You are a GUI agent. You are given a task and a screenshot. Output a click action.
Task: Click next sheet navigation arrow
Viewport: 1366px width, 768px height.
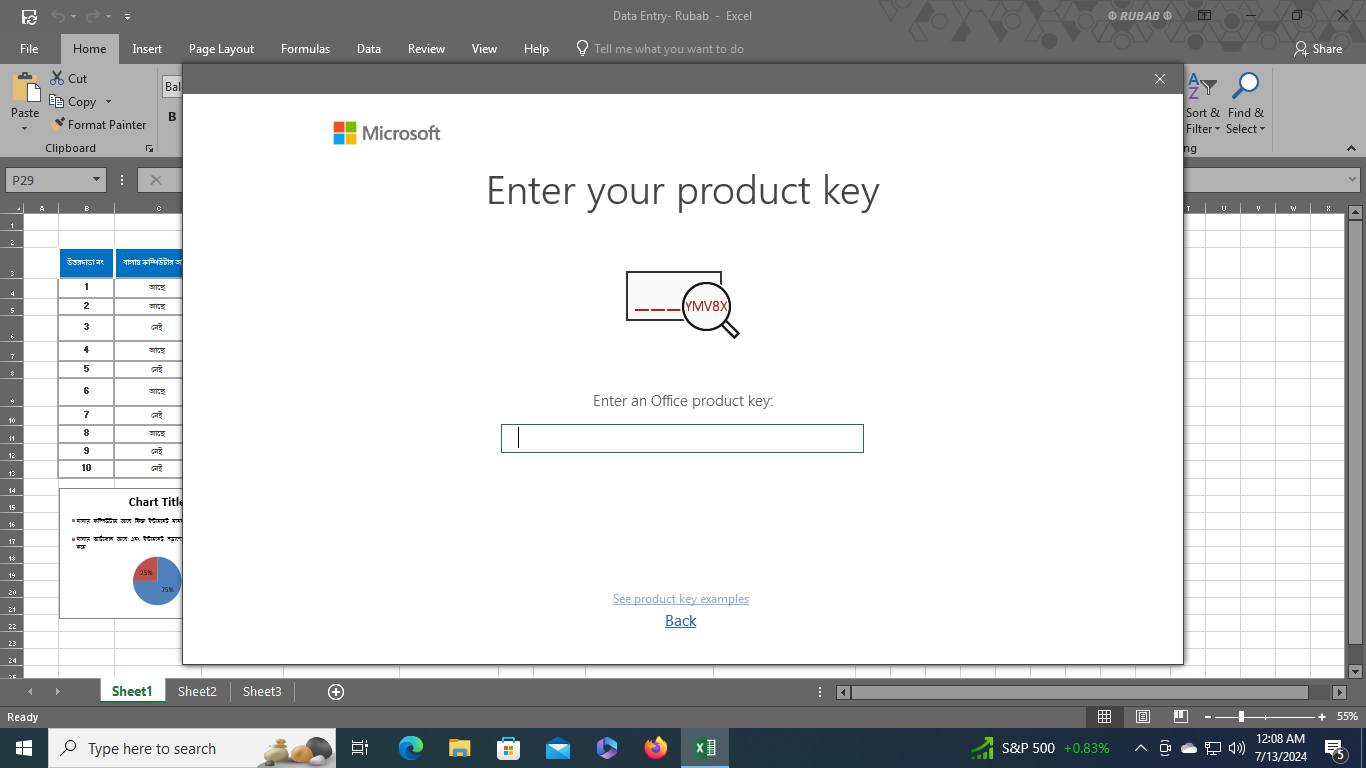57,692
